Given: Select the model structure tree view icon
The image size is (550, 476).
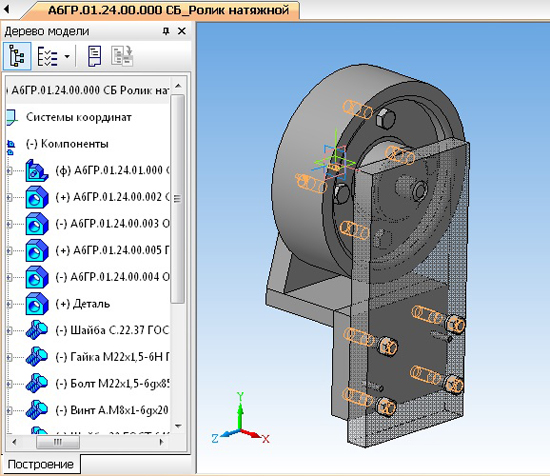Looking at the screenshot, I should (x=17, y=56).
